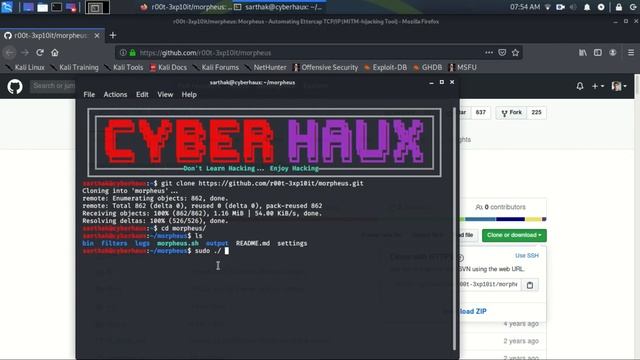The width and height of the screenshot is (640, 360).
Task: Open MSFU bookmark
Action: [x=462, y=67]
